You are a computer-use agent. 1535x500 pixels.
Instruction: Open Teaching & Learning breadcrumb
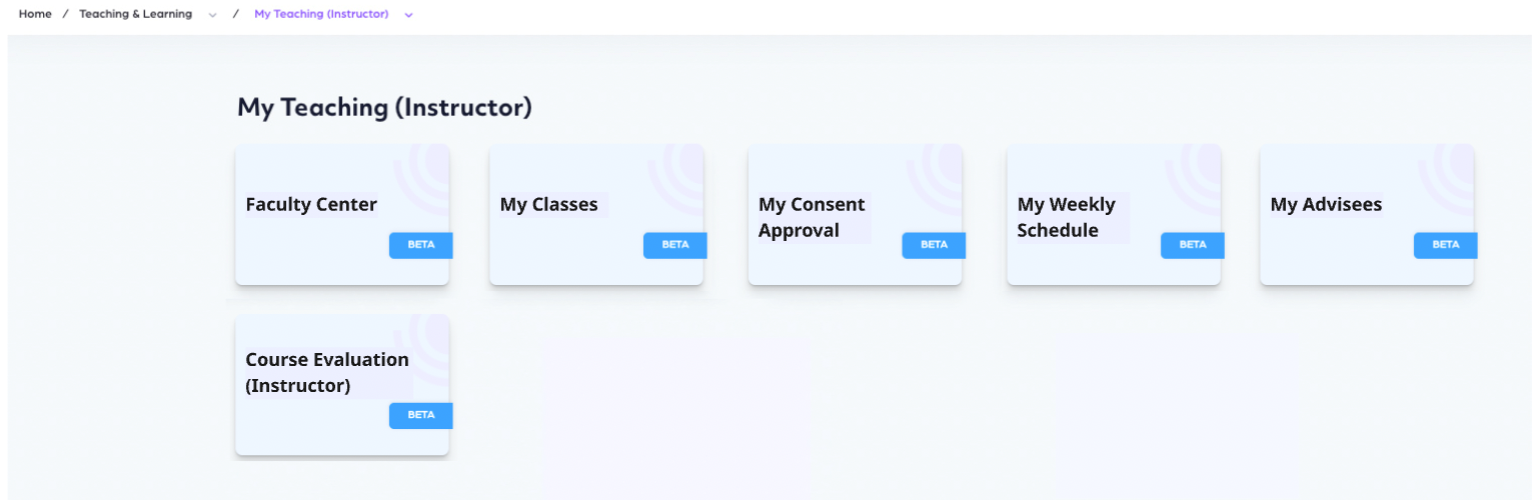[x=135, y=14]
